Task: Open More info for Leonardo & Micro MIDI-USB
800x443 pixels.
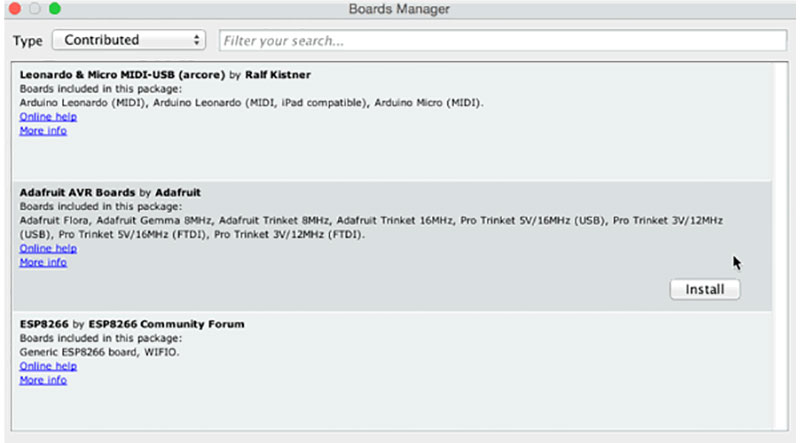Action: coord(43,131)
